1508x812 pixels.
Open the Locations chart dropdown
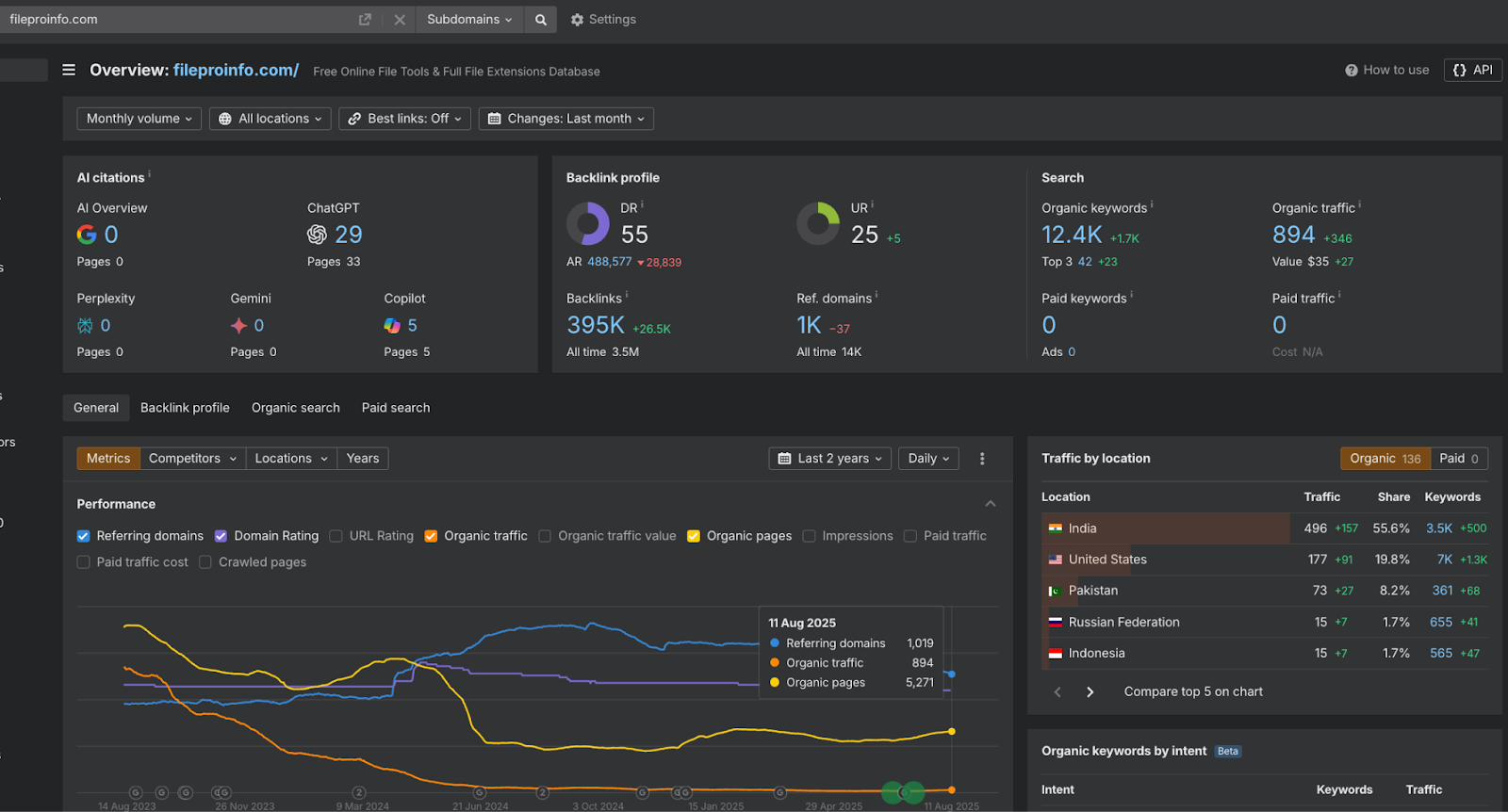click(291, 459)
